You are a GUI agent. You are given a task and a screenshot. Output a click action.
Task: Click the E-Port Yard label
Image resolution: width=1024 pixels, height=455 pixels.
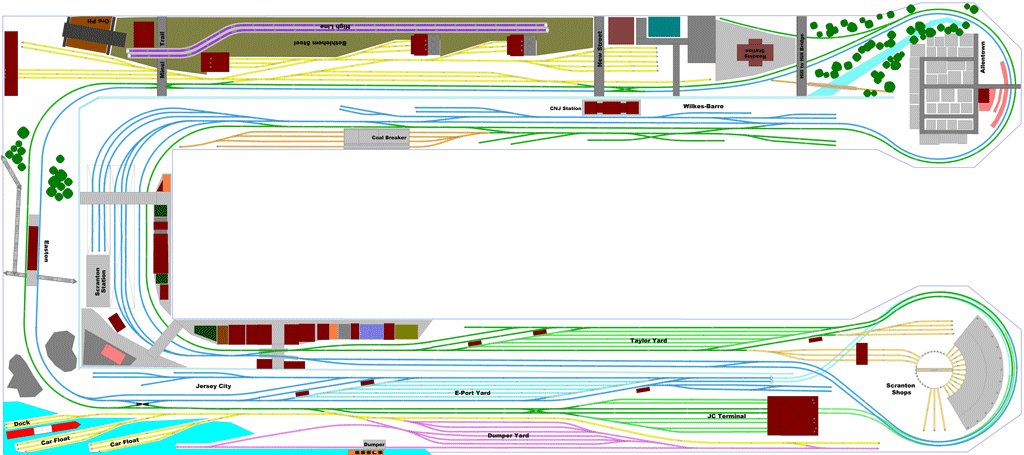coord(471,393)
